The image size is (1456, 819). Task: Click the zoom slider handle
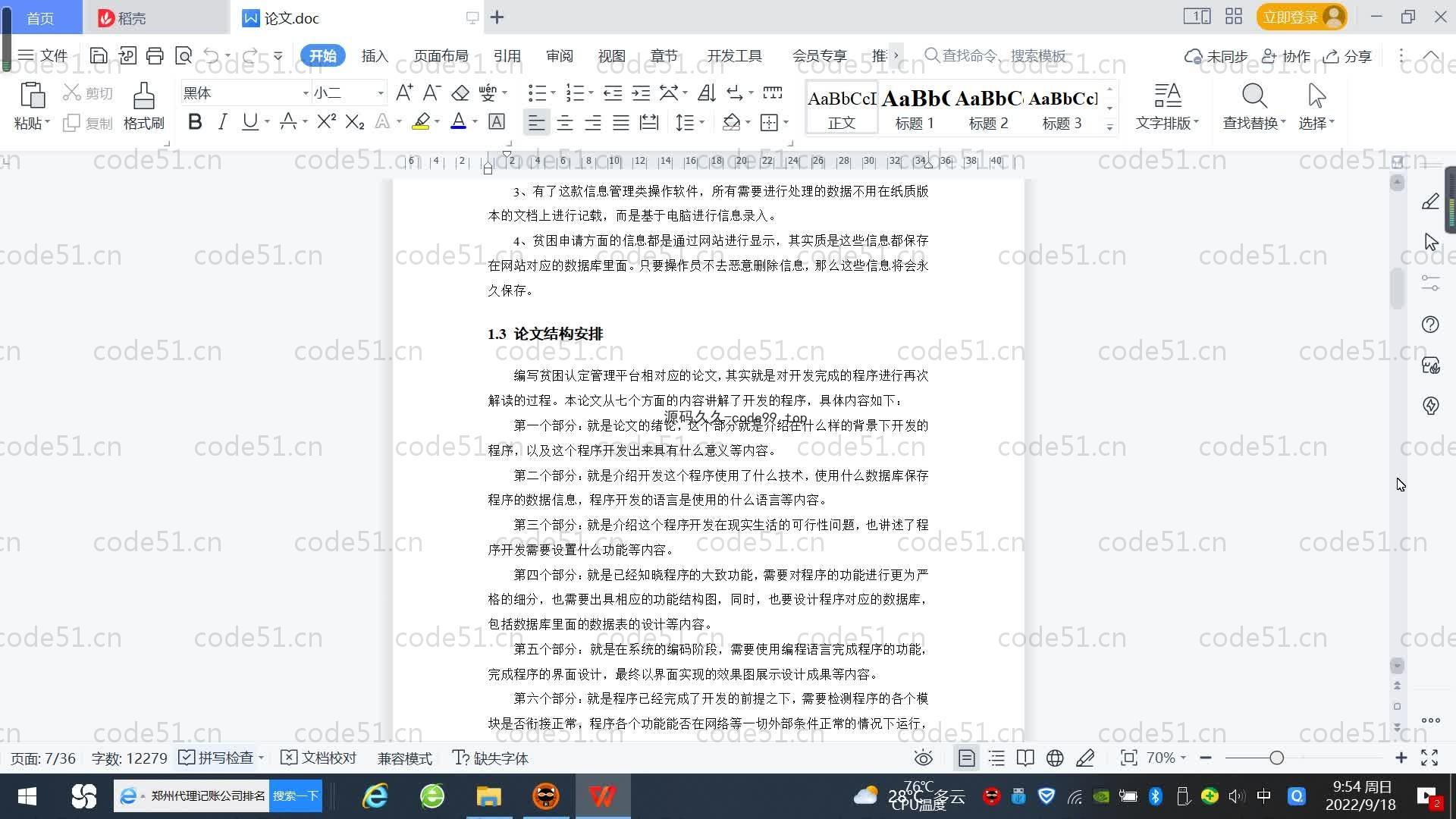pyautogui.click(x=1276, y=758)
